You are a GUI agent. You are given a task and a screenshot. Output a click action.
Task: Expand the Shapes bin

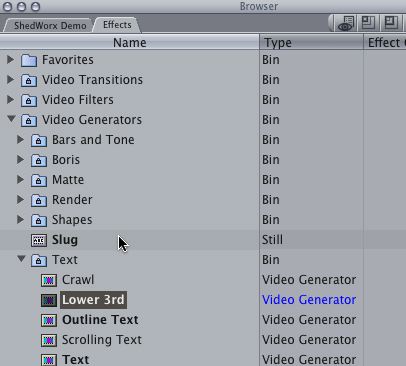(x=20, y=220)
